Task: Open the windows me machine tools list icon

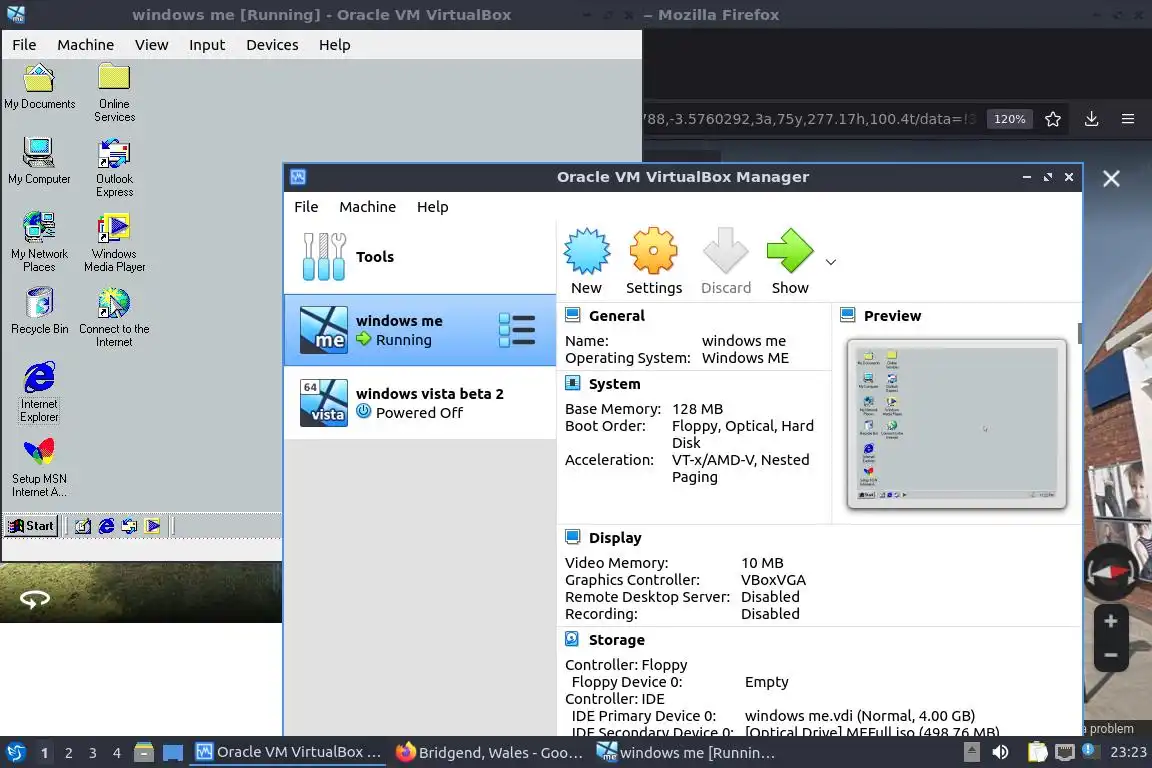Action: pos(517,330)
